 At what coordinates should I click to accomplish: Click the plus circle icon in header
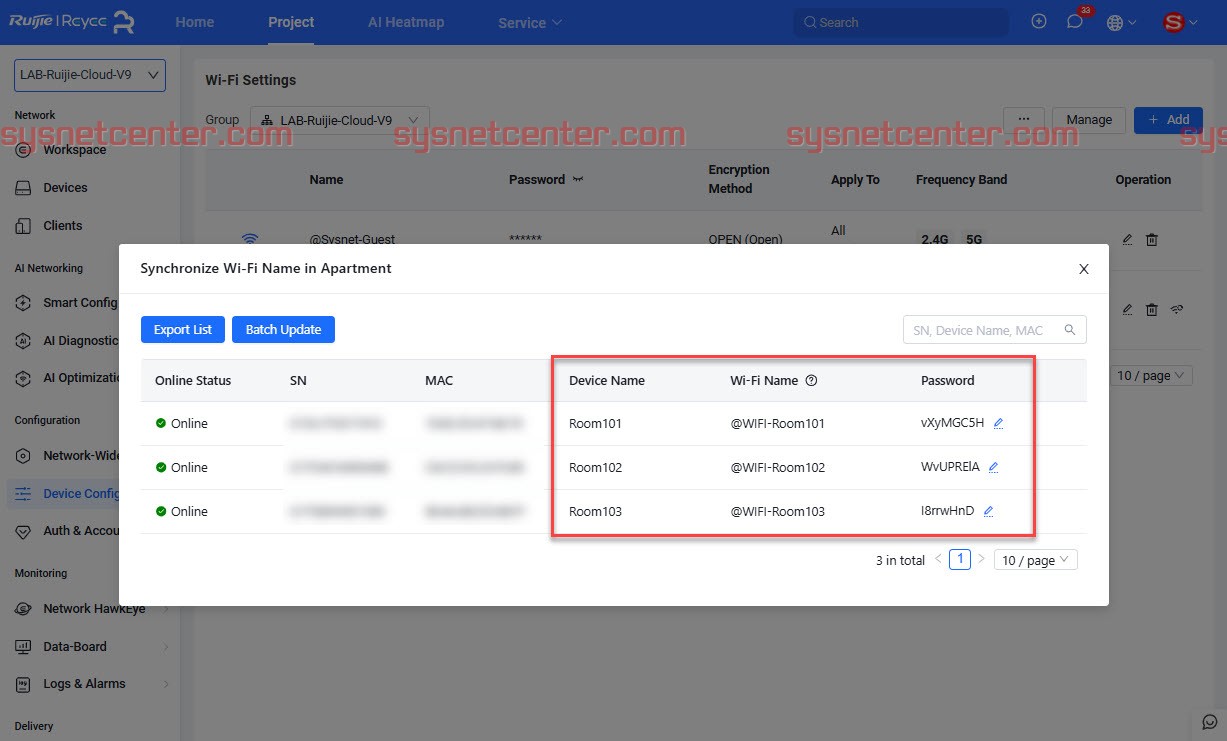coord(1039,21)
